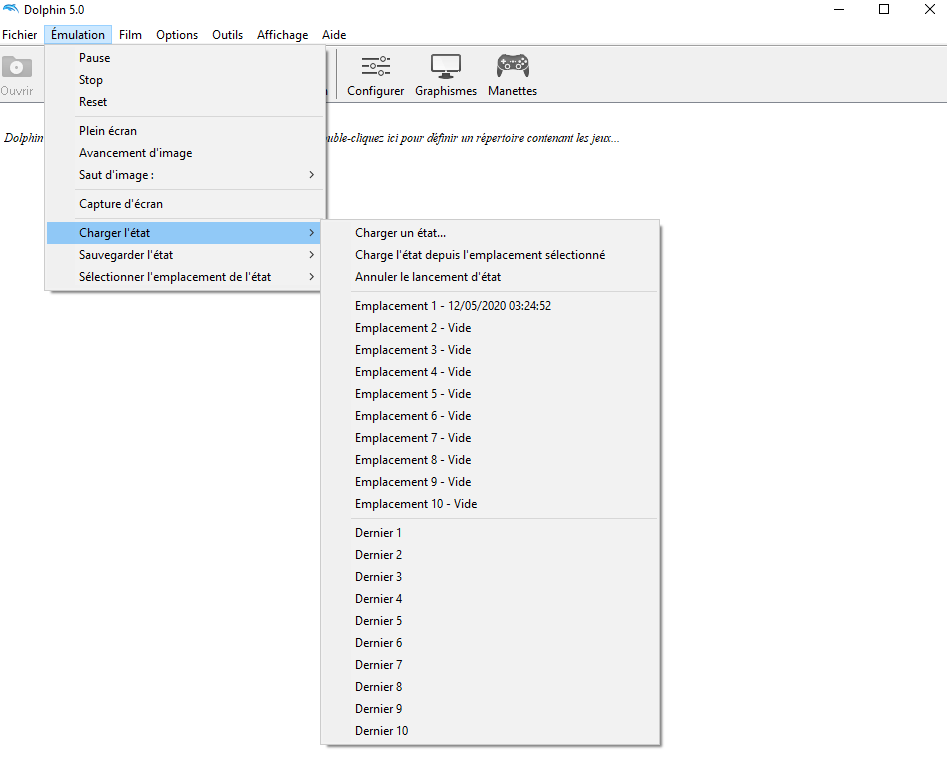Viewport: 948px width, 762px height.
Task: Load Emplacement 9 - Vide
Action: 490,481
